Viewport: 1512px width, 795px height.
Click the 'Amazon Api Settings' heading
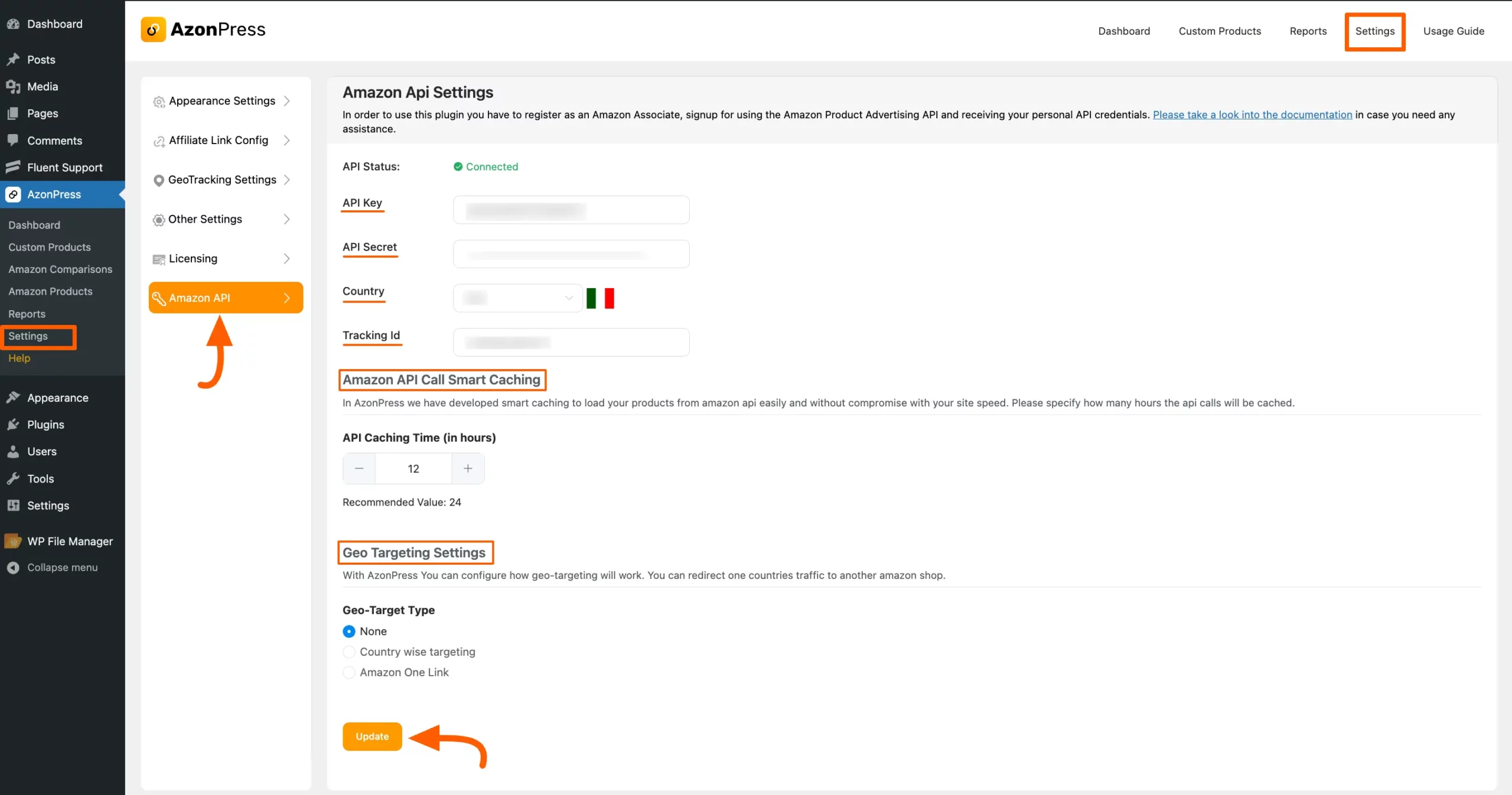click(418, 92)
